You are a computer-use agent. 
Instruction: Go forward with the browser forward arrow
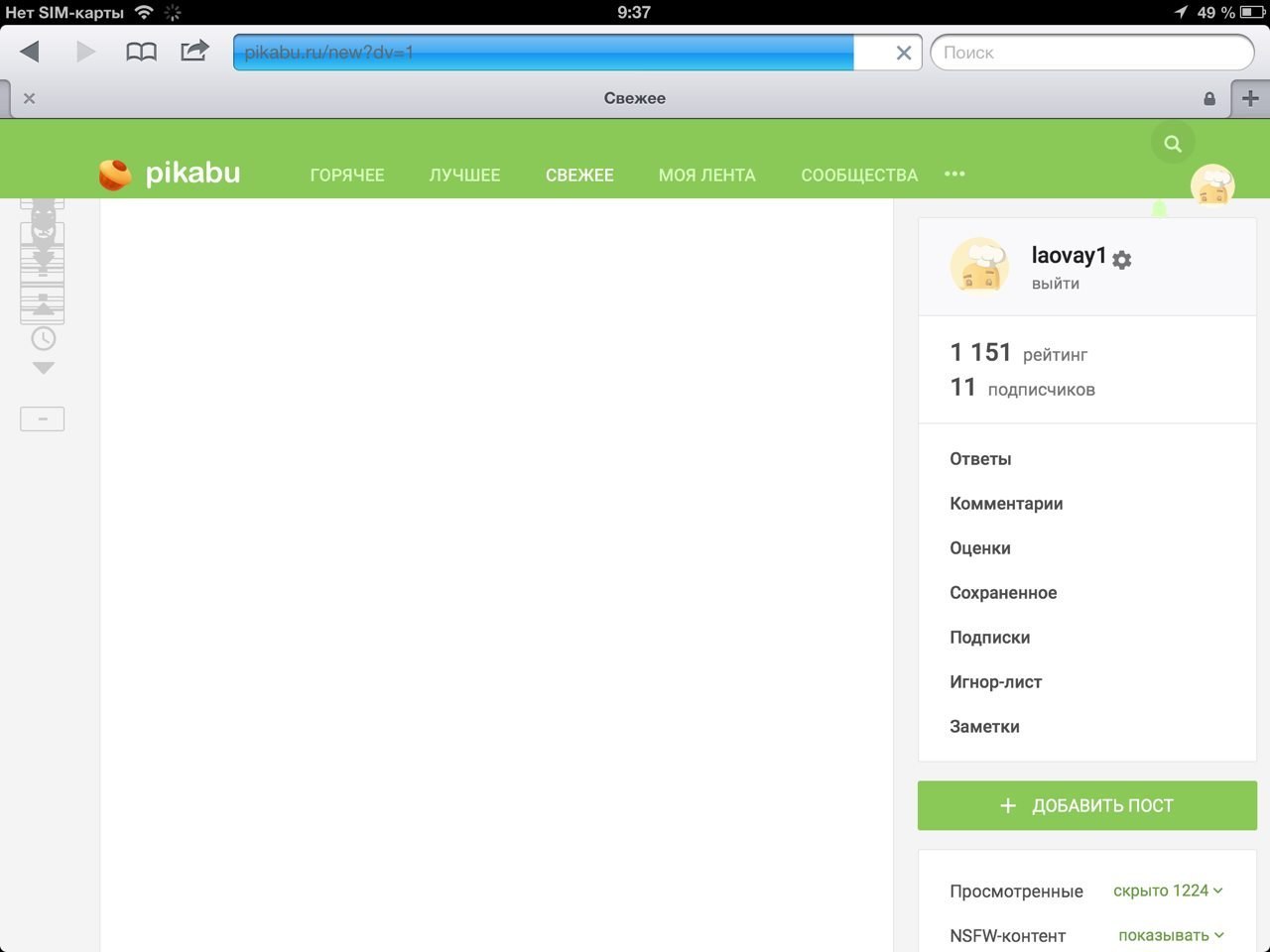point(86,52)
